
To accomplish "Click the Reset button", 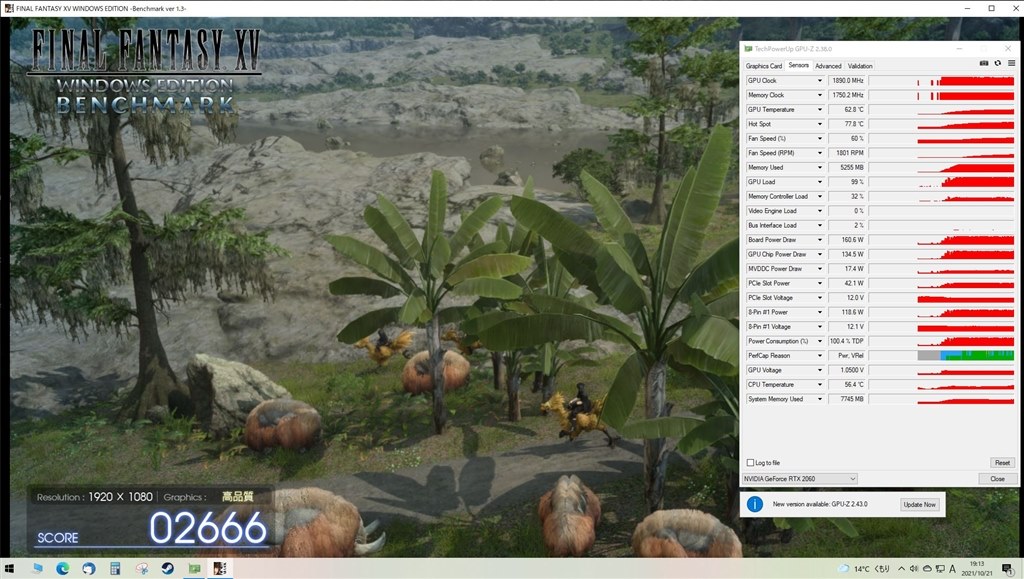I will pyautogui.click(x=1002, y=463).
